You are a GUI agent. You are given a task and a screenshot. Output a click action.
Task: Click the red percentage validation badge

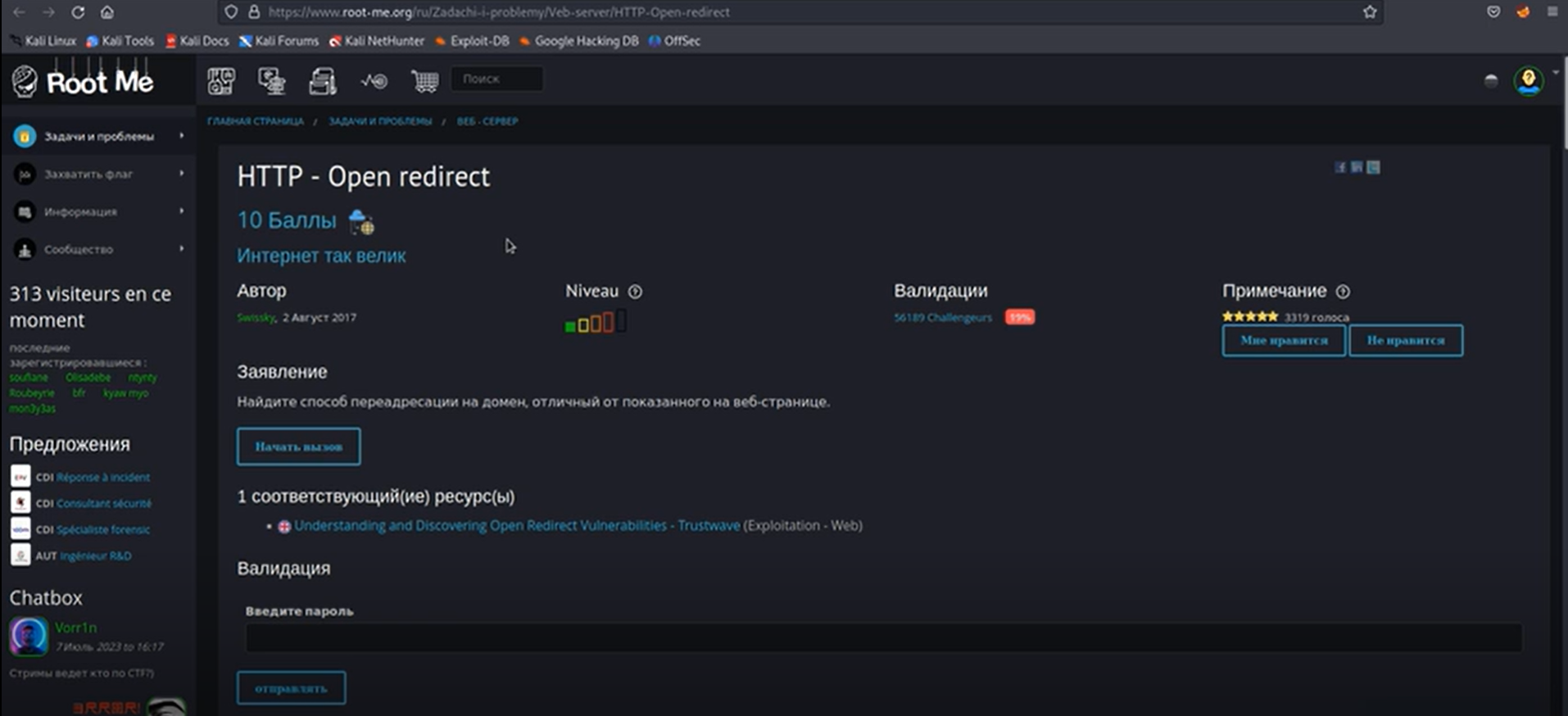[1020, 318]
